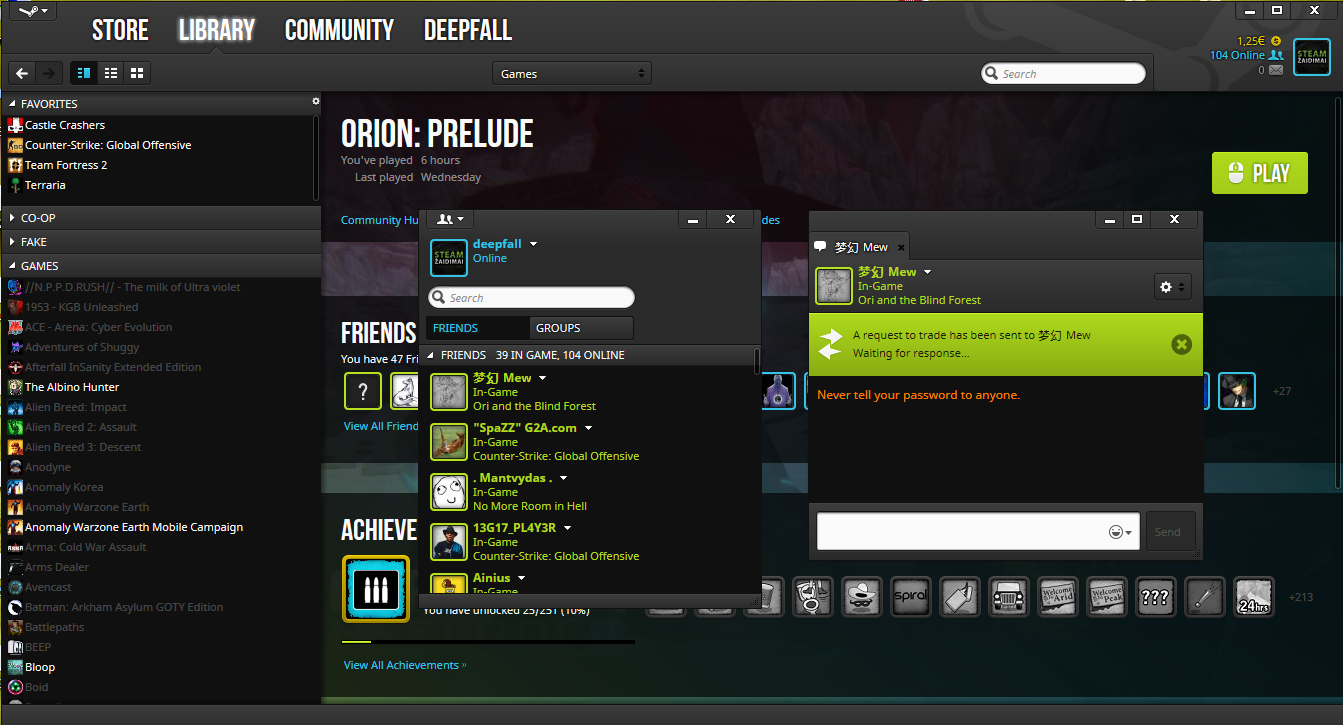The width and height of the screenshot is (1343, 725).
Task: Switch to list view mode icon
Action: click(111, 73)
